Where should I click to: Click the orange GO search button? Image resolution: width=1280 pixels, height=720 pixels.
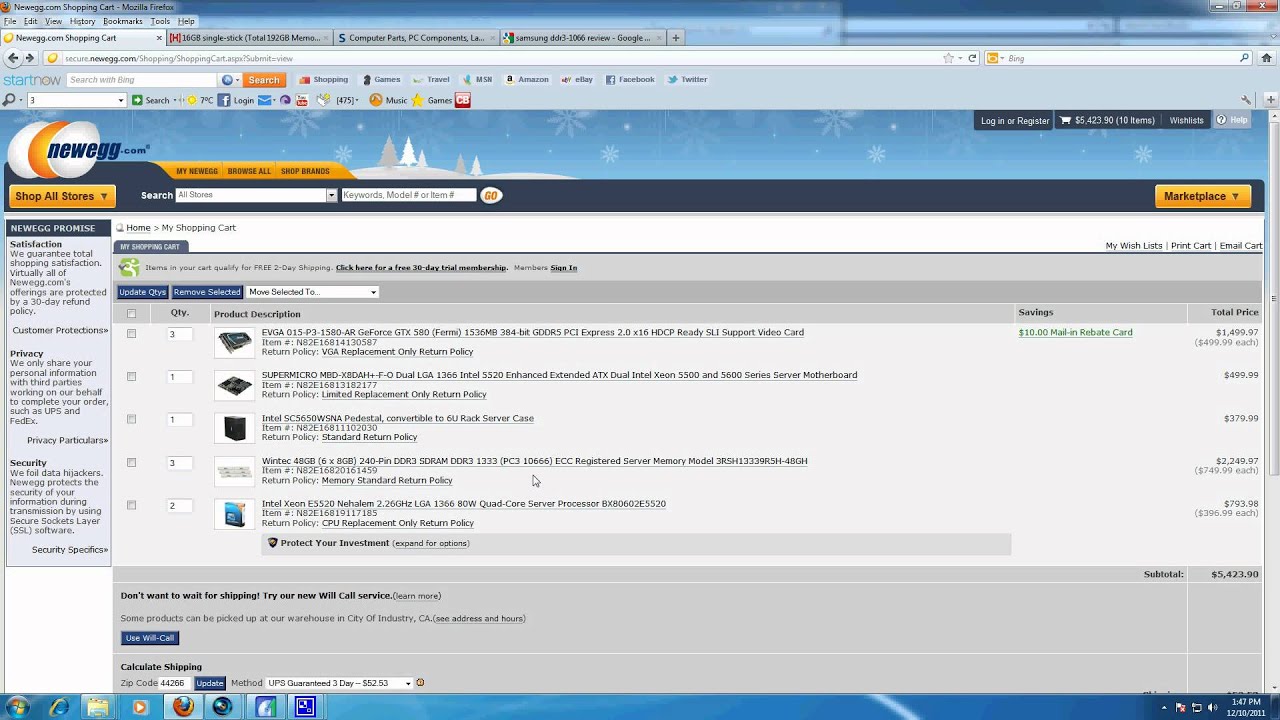[x=490, y=195]
